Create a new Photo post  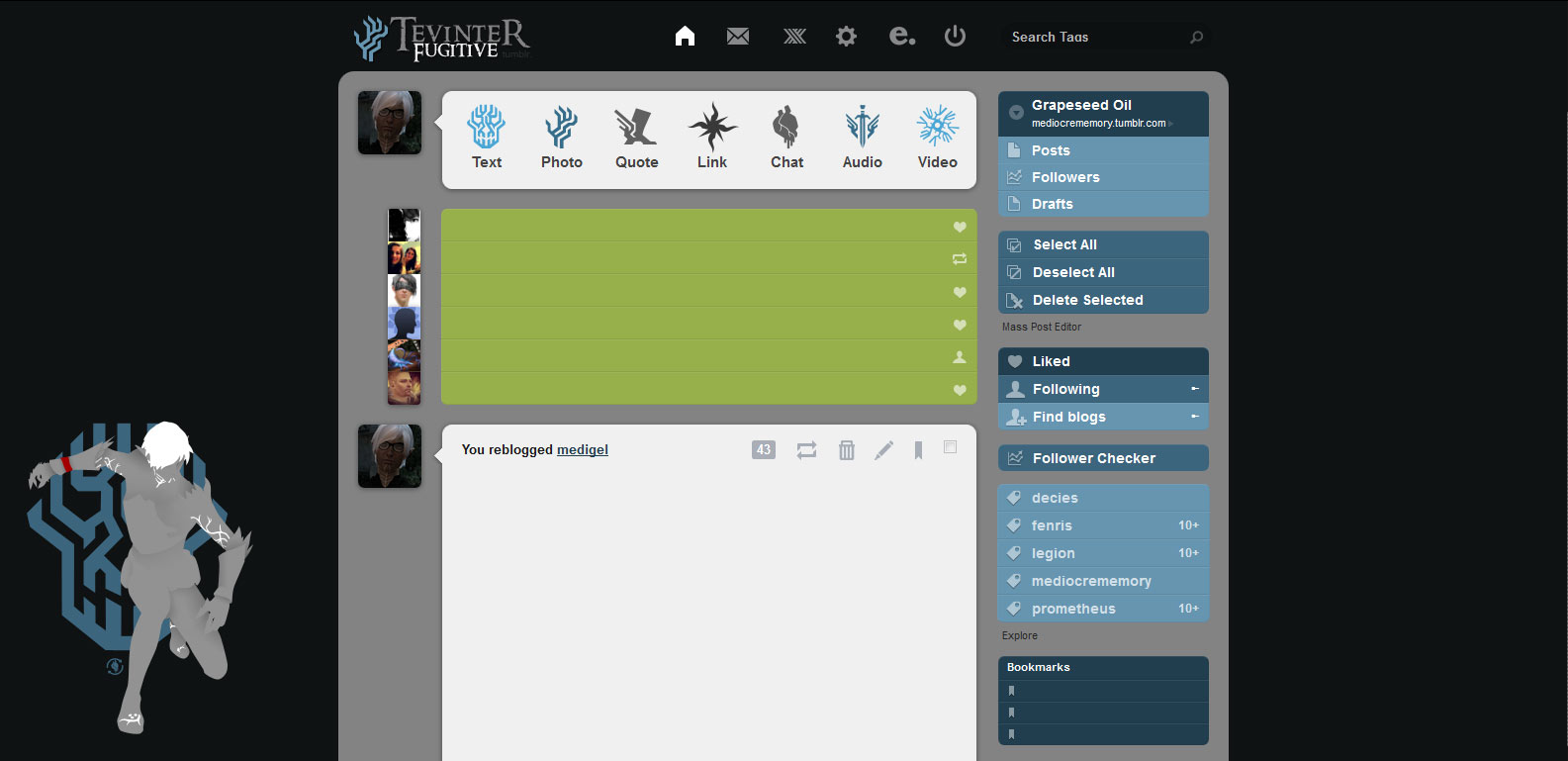click(x=562, y=138)
